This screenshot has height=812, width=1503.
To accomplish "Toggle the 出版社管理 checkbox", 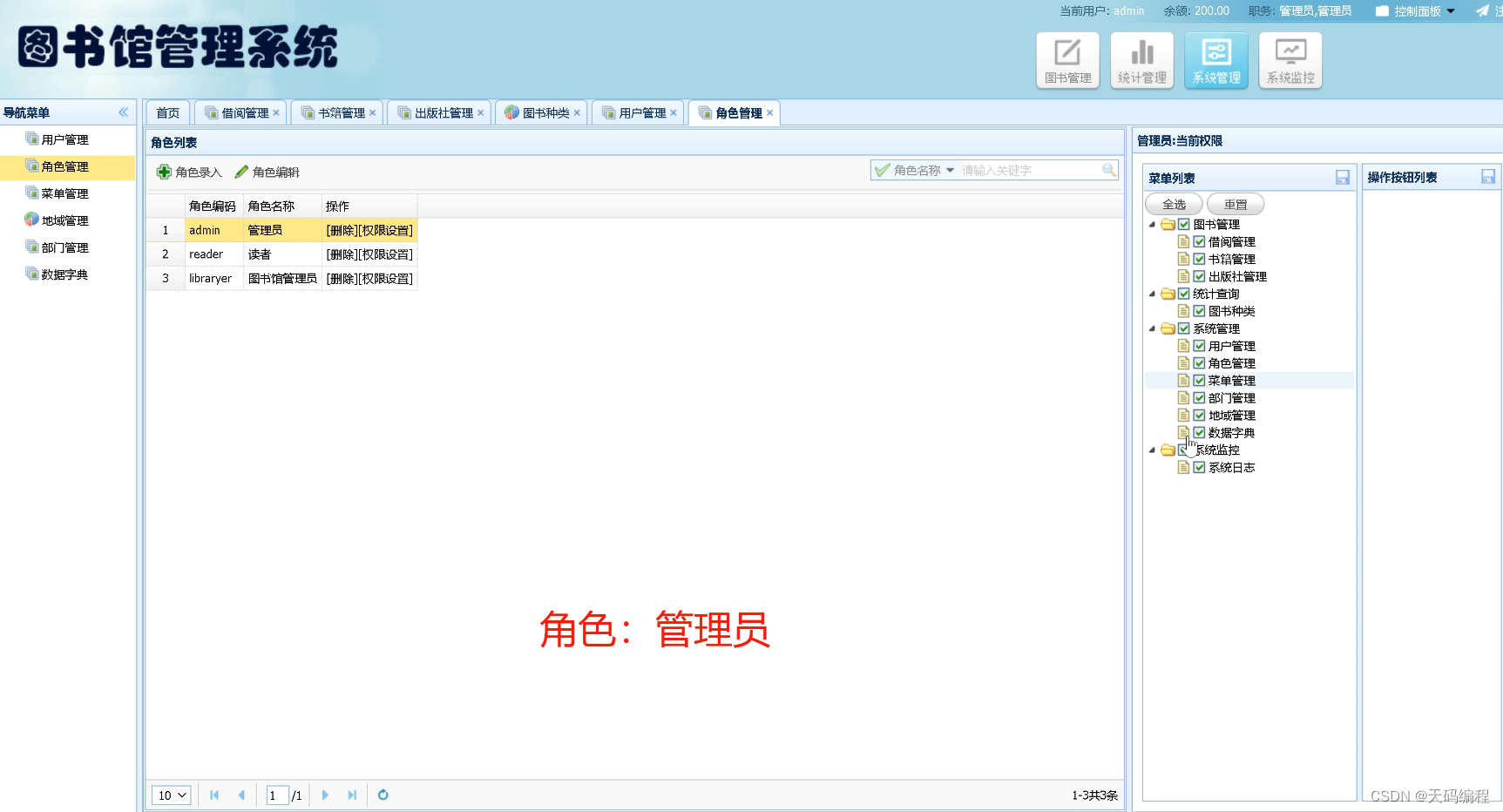I will point(1200,276).
